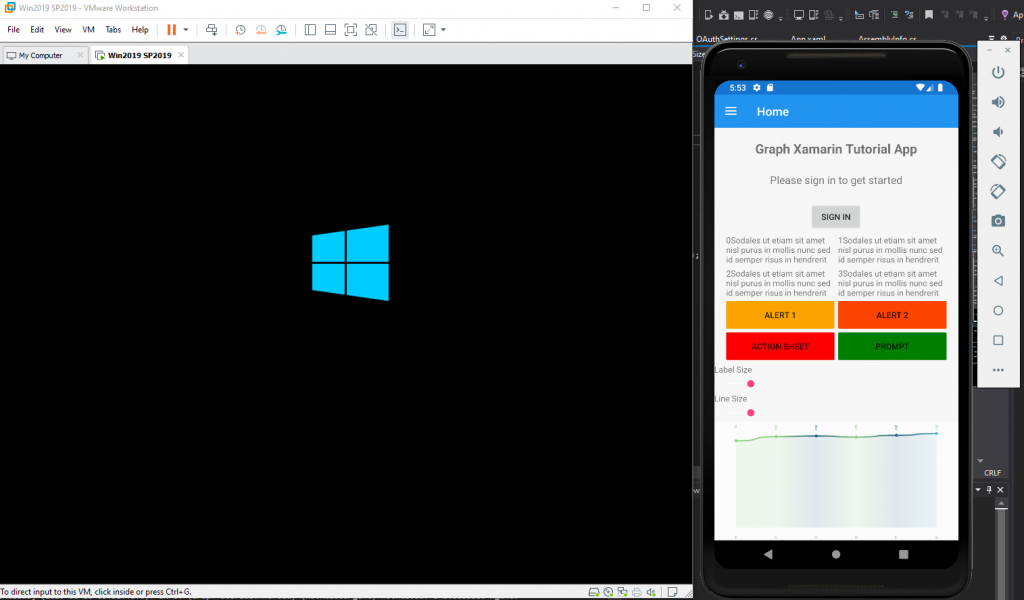Open the Help menu in VMware
1024x600 pixels.
pos(140,29)
